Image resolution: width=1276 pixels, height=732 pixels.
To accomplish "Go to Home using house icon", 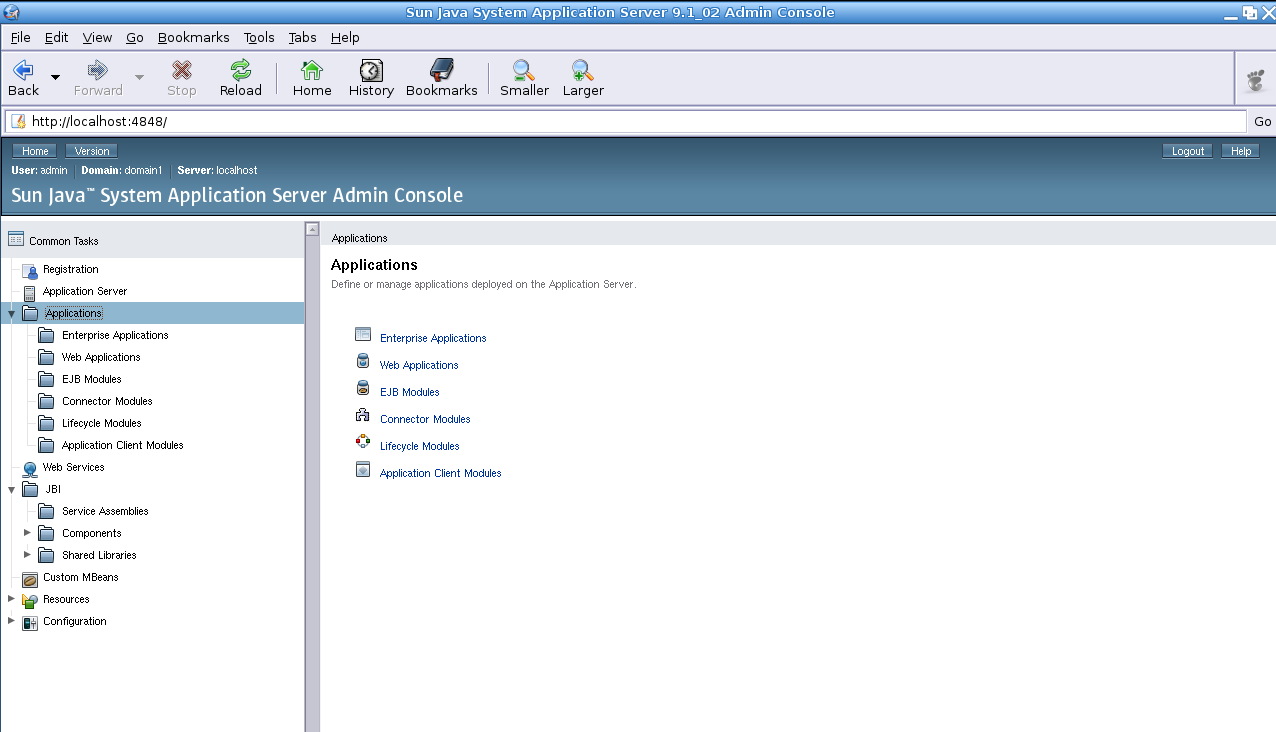I will click(x=312, y=70).
